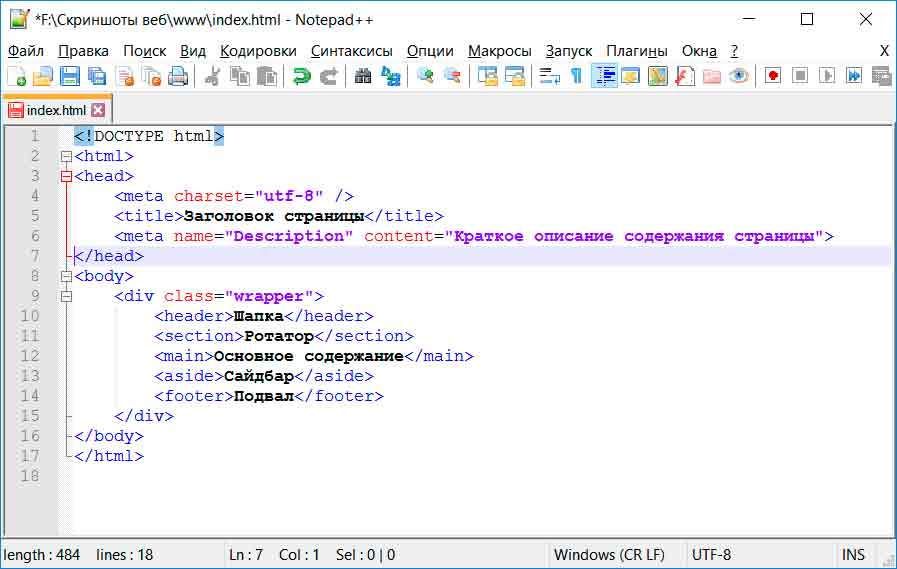This screenshot has width=897, height=569.
Task: Zoom out with the magnifier minus icon
Action: [452, 76]
